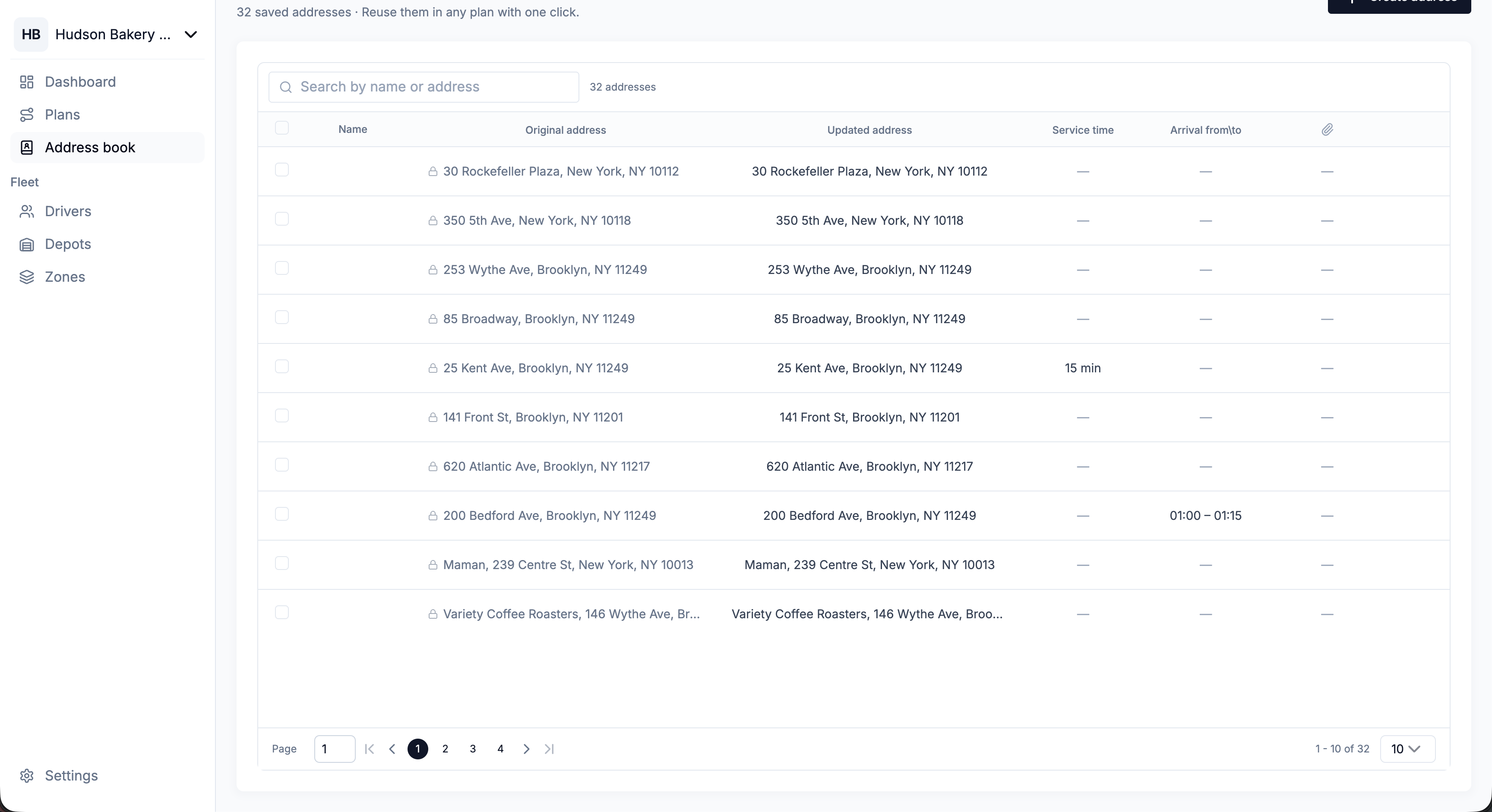Screen dimensions: 1492x812
Task: Click lock icon beside 620 Atlantic Ave
Action: tap(433, 466)
